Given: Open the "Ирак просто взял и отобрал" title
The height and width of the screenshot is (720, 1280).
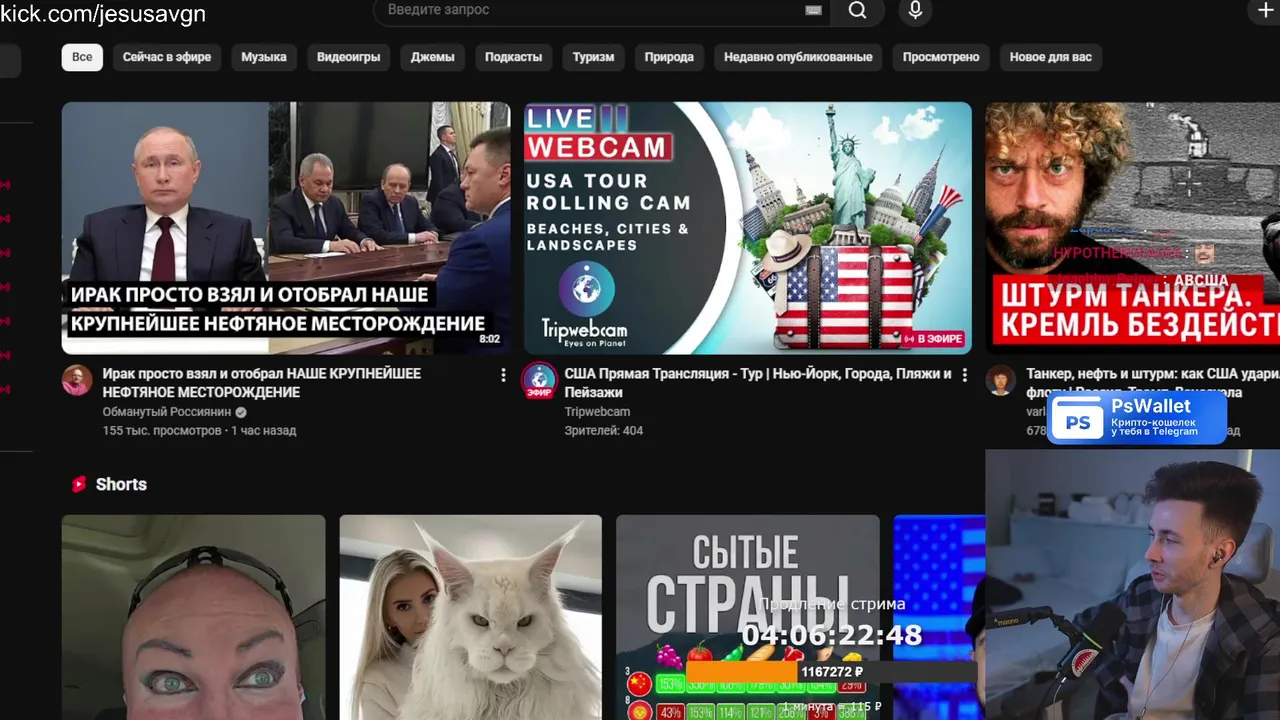Looking at the screenshot, I should [x=262, y=383].
